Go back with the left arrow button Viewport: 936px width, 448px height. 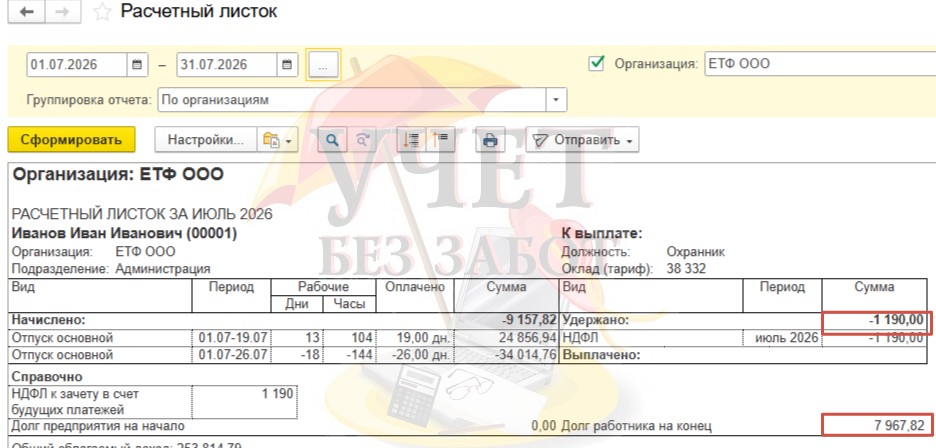click(x=26, y=12)
